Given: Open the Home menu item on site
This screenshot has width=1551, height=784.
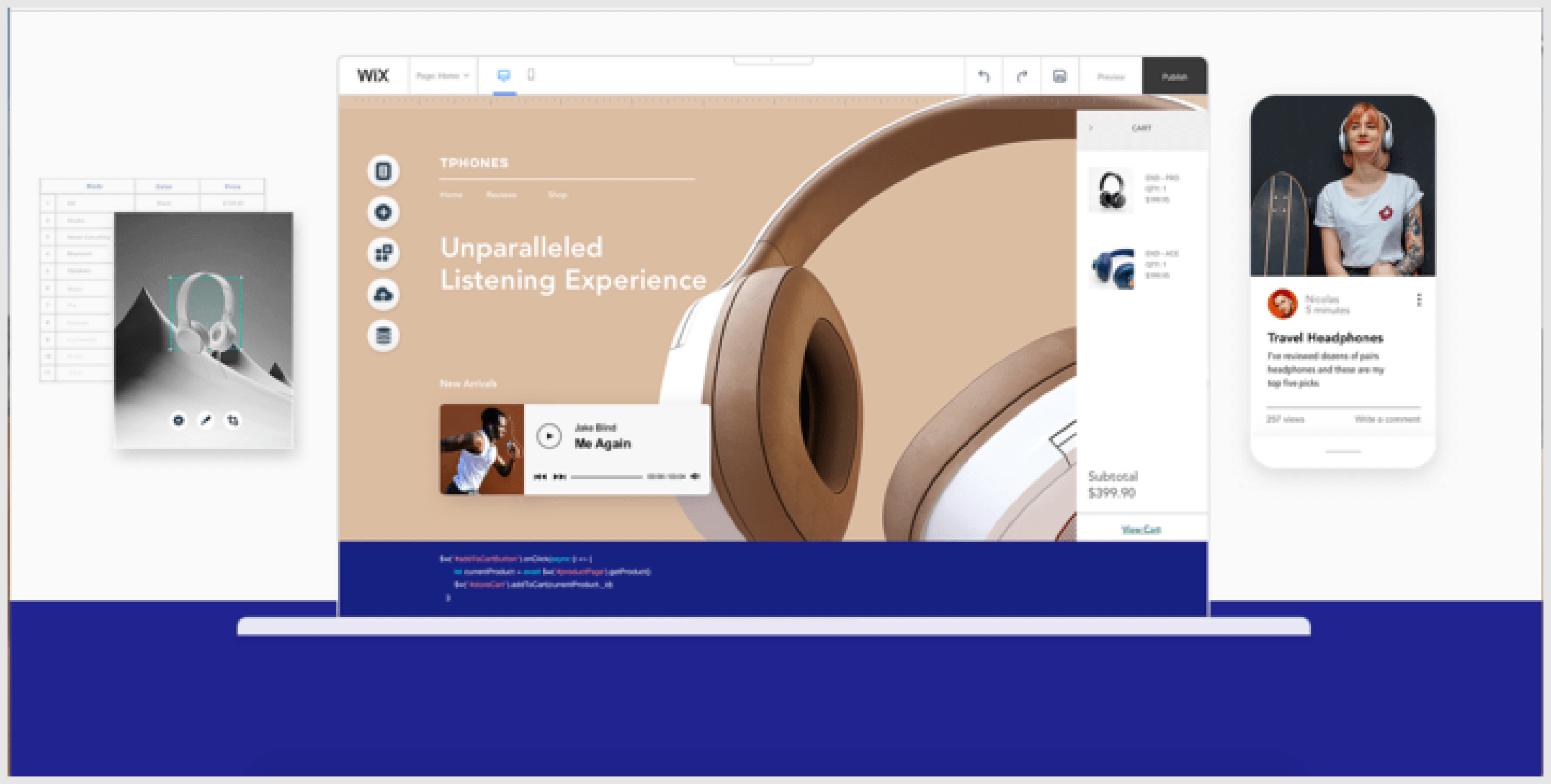Looking at the screenshot, I should point(451,194).
